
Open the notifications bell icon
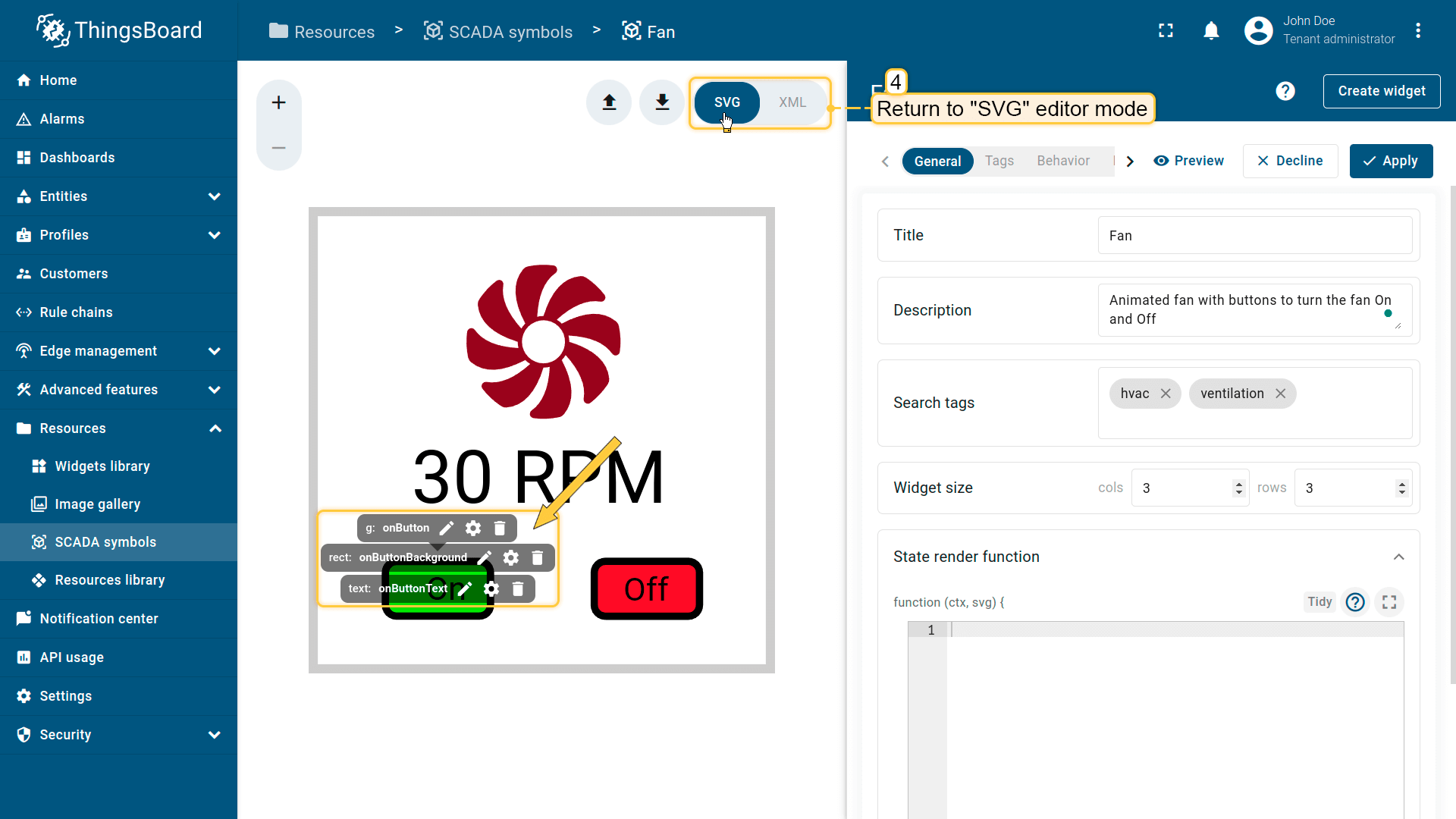(x=1211, y=30)
